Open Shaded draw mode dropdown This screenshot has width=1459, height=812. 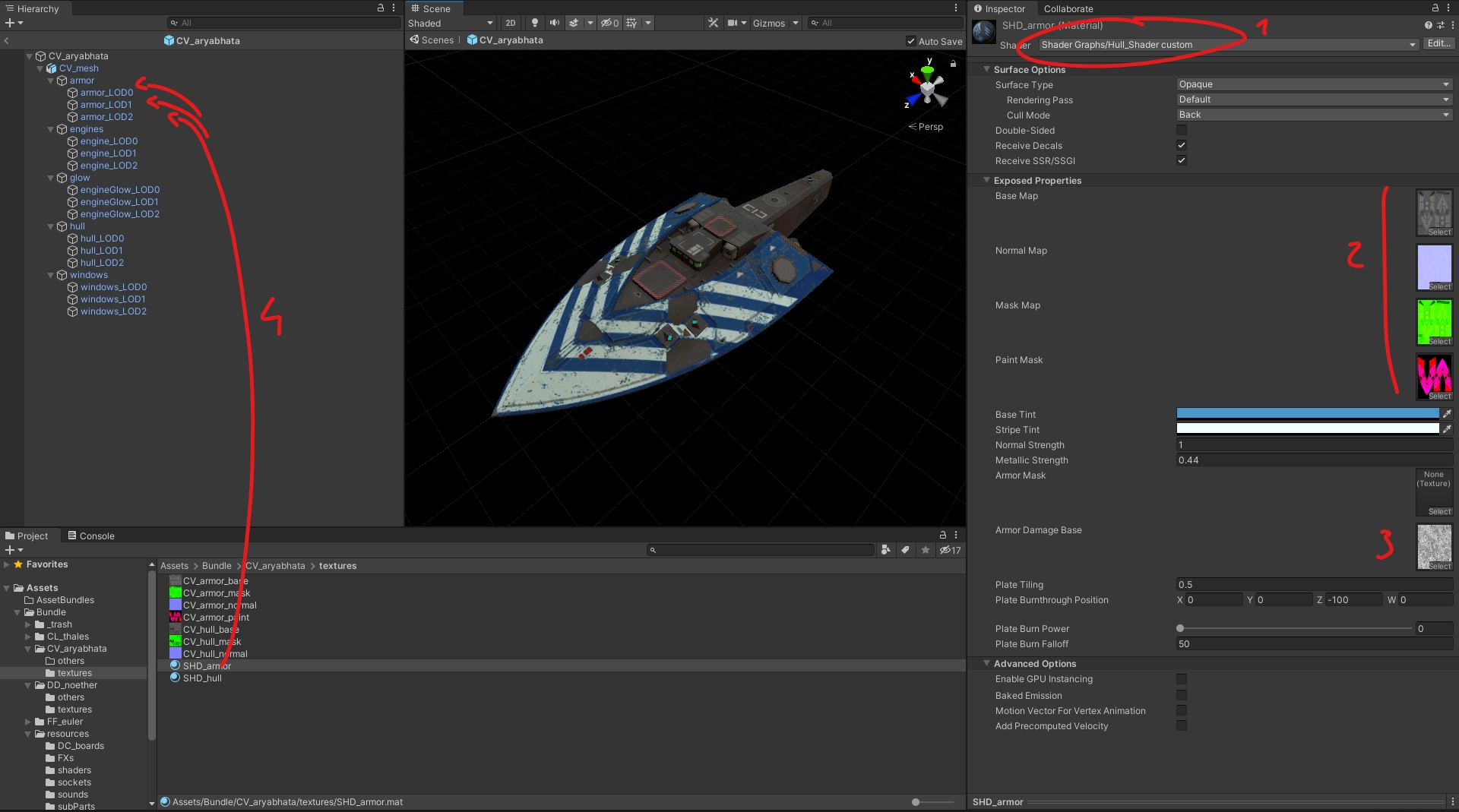point(451,23)
